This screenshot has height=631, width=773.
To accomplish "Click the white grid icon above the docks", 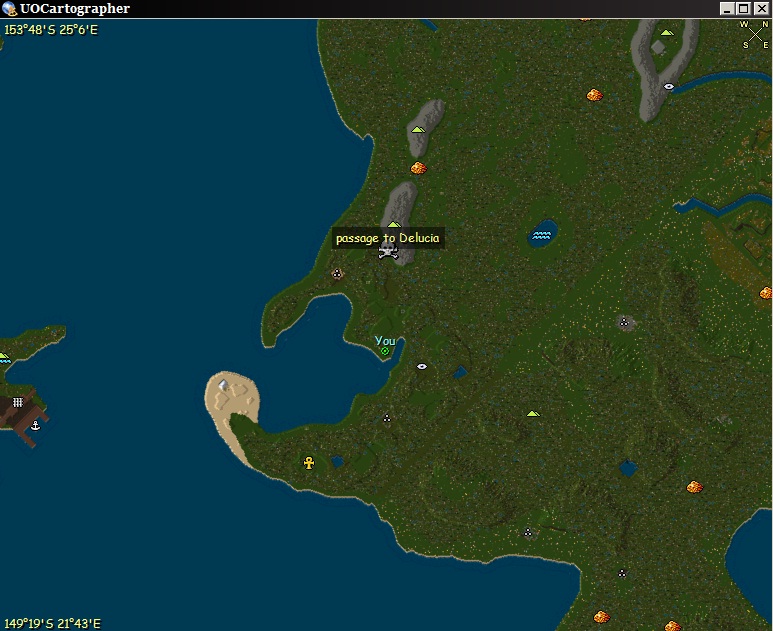I will click(x=18, y=402).
